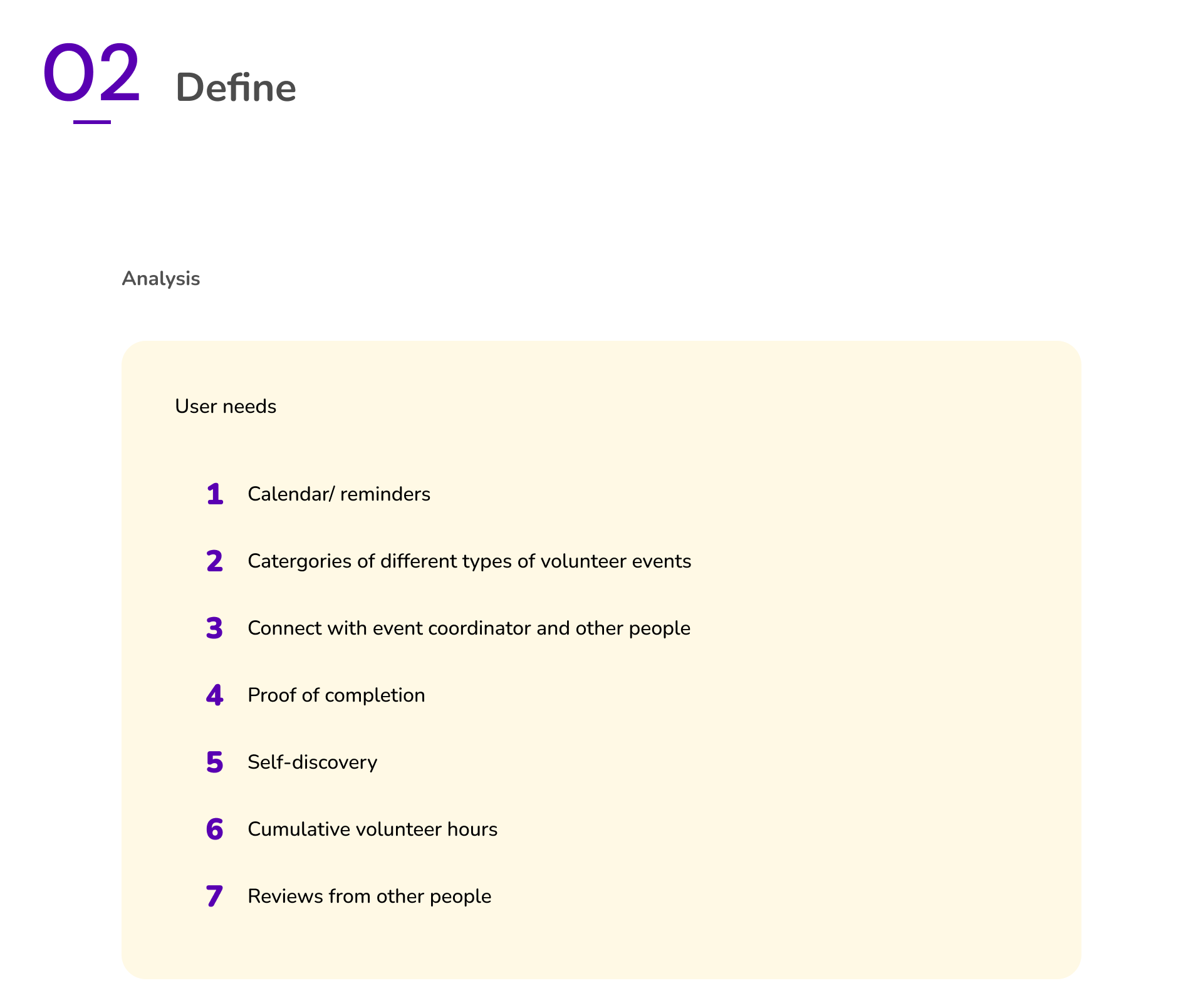Select the volunteer event categories item
Screen dimensions: 1203x1008
[x=469, y=561]
